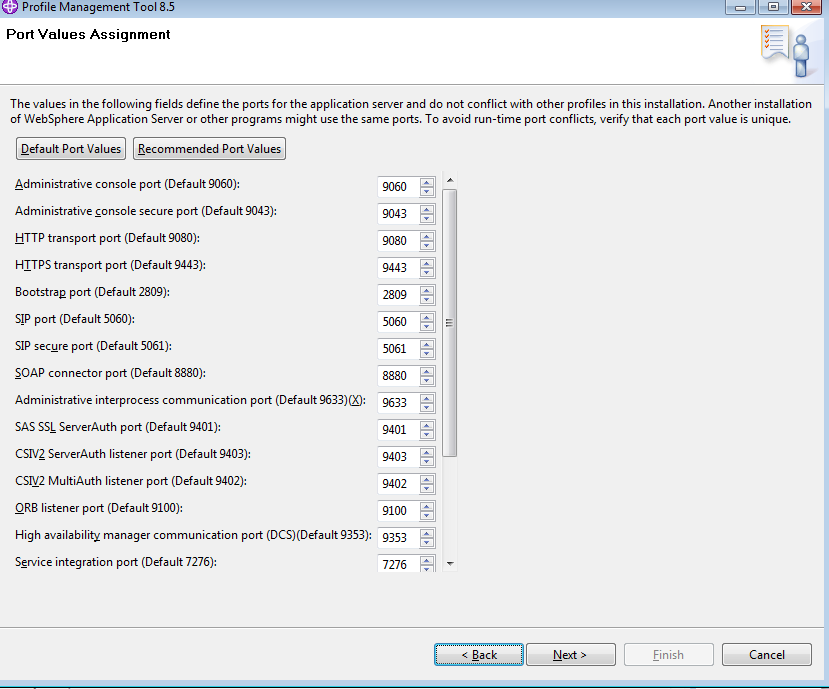The width and height of the screenshot is (829, 689).
Task: Decrease Administrative interprocess communication port 9633
Action: click(x=427, y=407)
